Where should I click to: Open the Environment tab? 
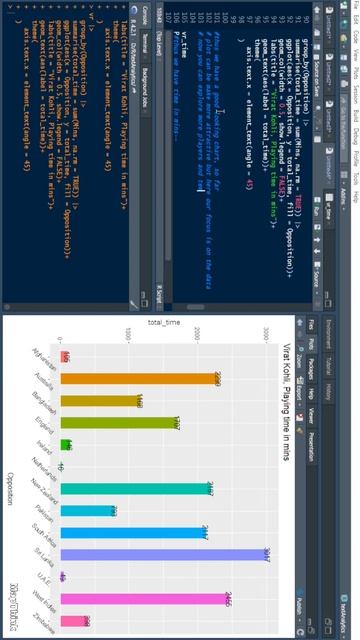(x=328, y=335)
